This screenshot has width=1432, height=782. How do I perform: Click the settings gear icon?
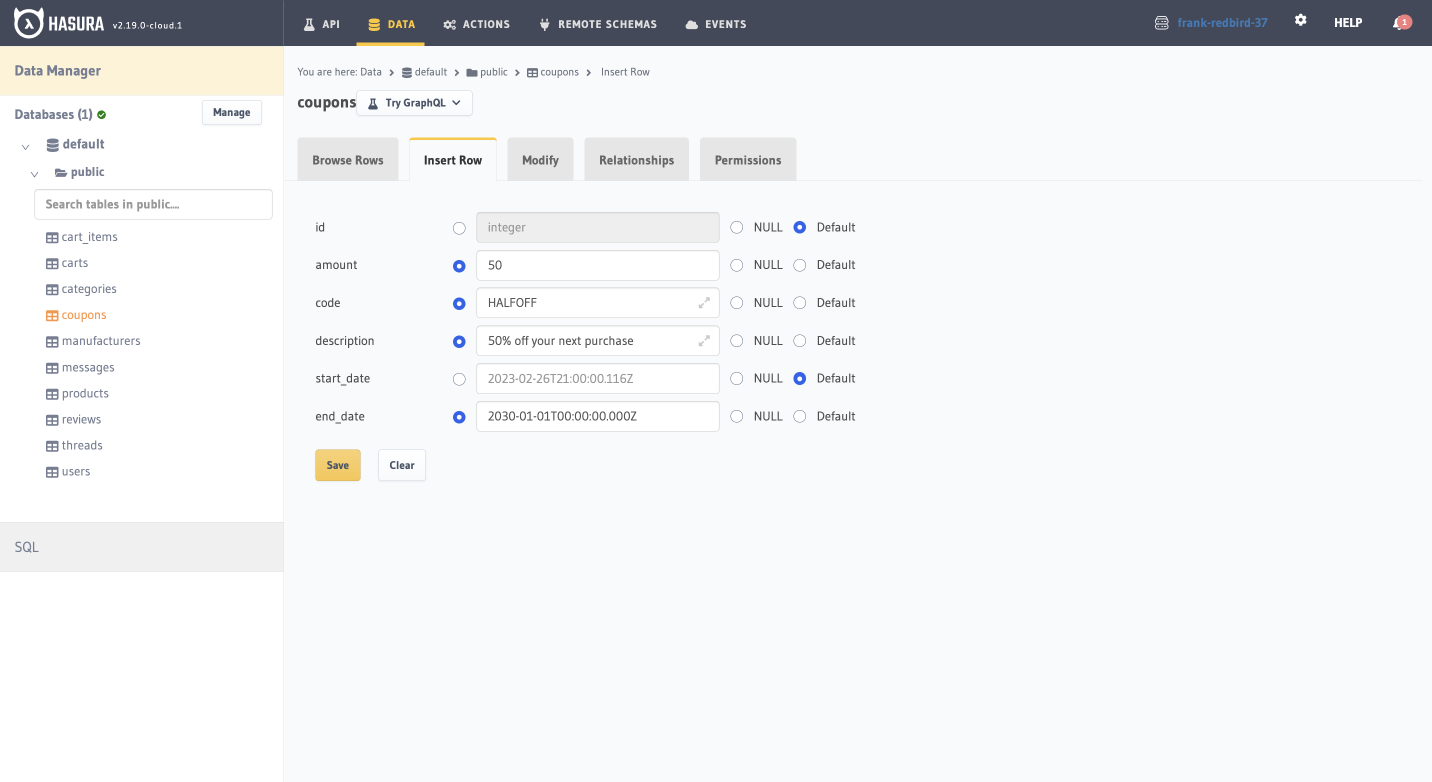pos(1300,21)
